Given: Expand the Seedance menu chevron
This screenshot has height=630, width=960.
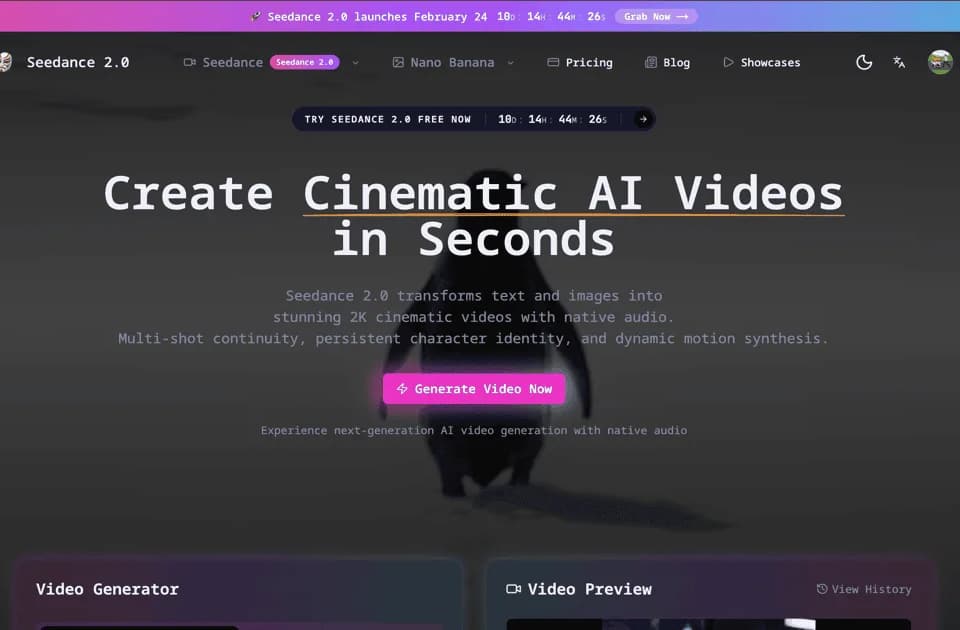Looking at the screenshot, I should pyautogui.click(x=355, y=62).
